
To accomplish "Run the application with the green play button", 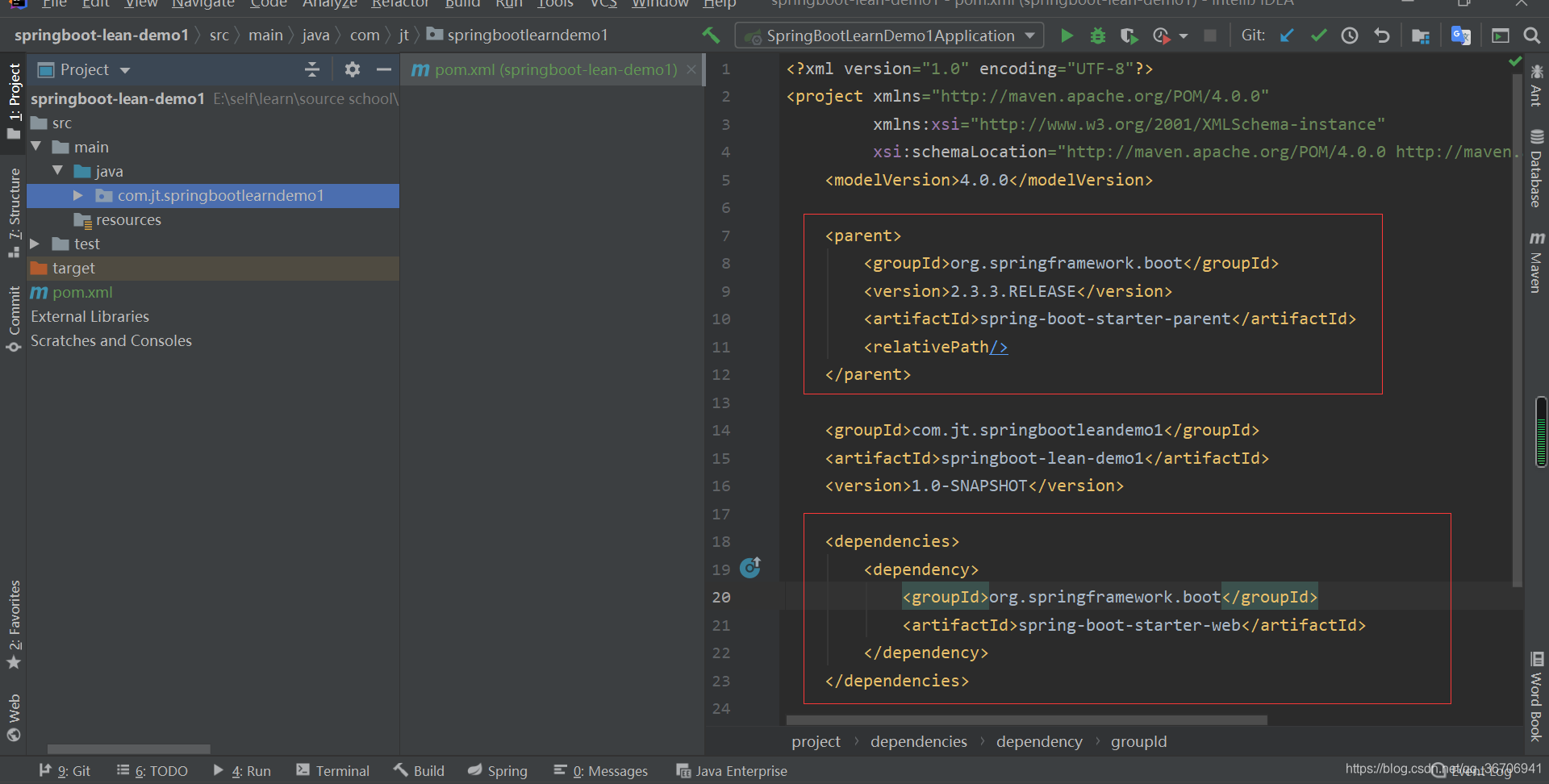I will [x=1067, y=35].
